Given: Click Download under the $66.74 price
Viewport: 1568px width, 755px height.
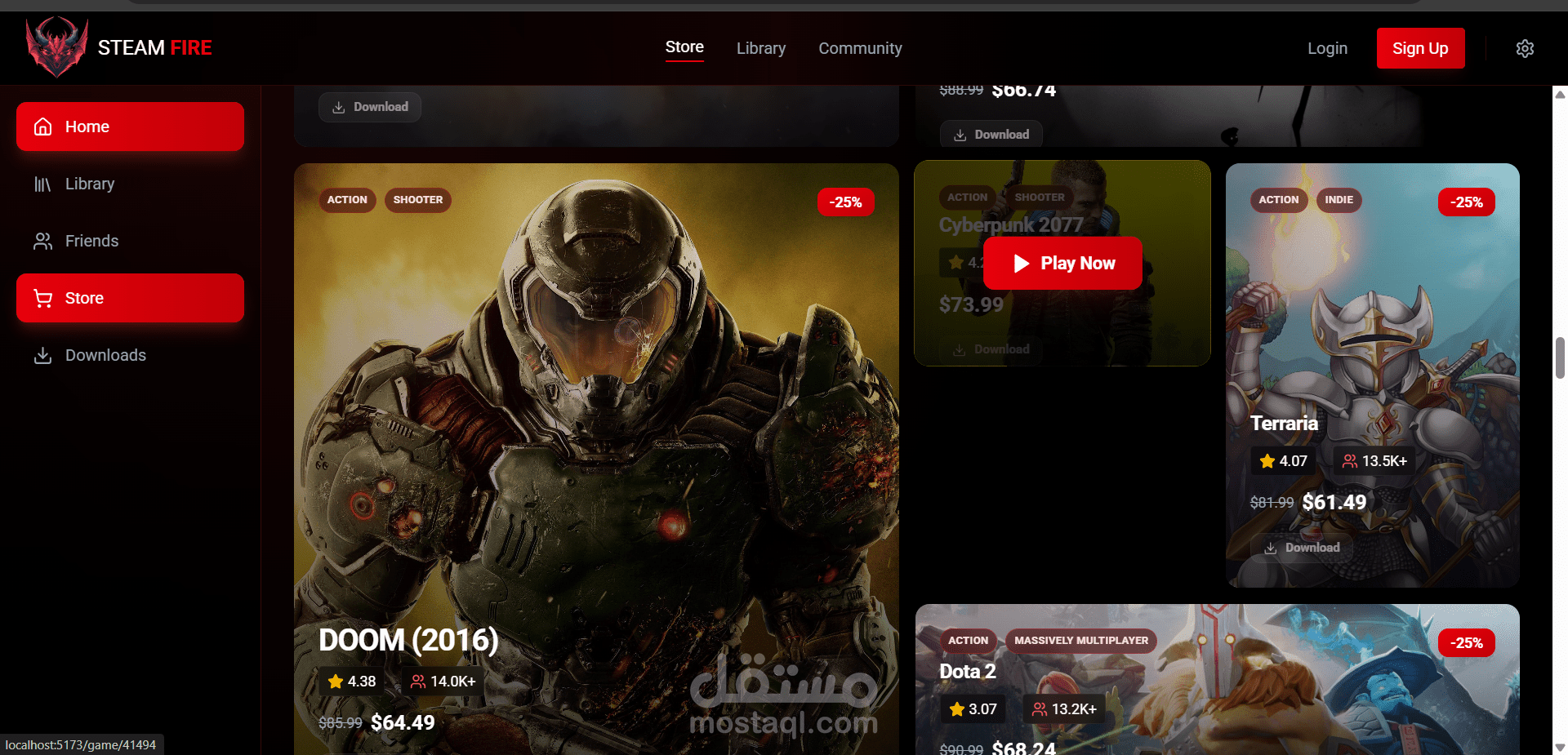Looking at the screenshot, I should 991,135.
